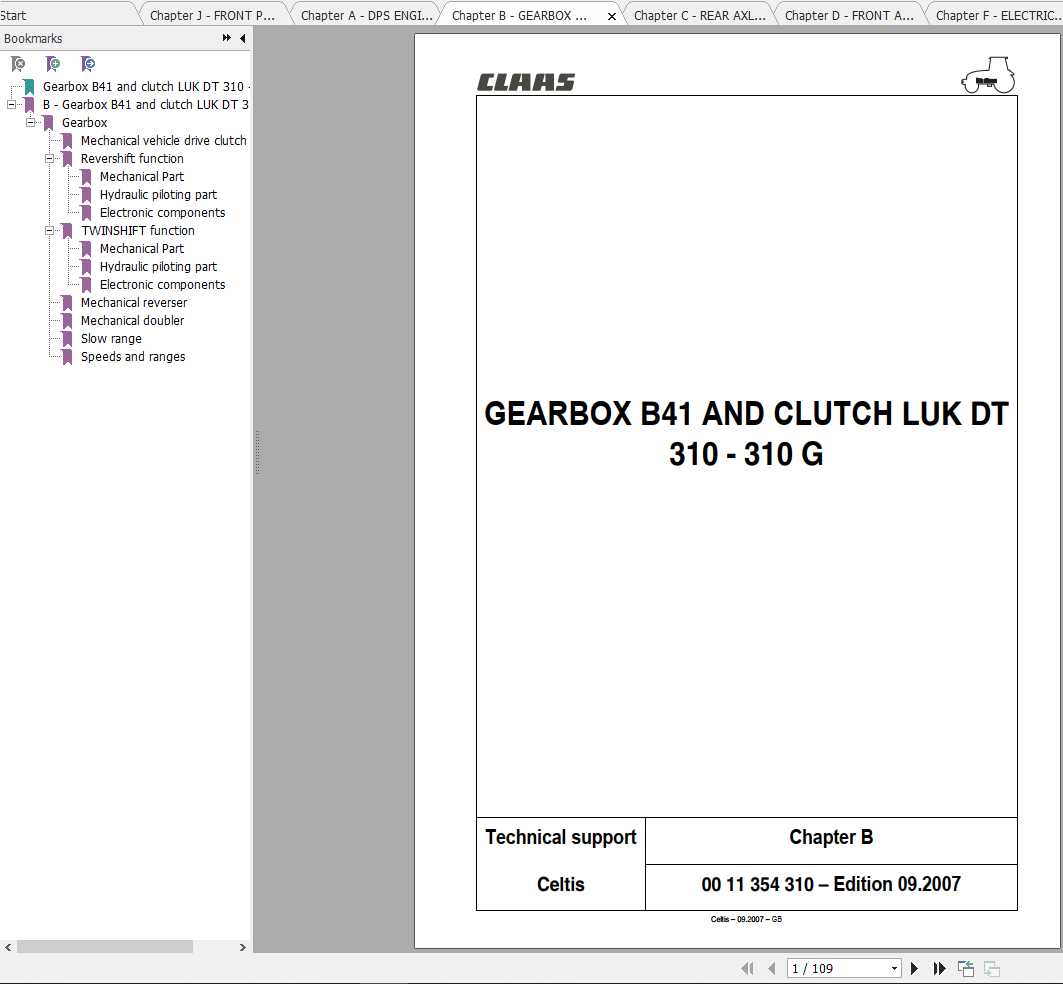The width and height of the screenshot is (1063, 984).
Task: Switch to Chapter D - FRONT A... tab
Action: point(849,16)
